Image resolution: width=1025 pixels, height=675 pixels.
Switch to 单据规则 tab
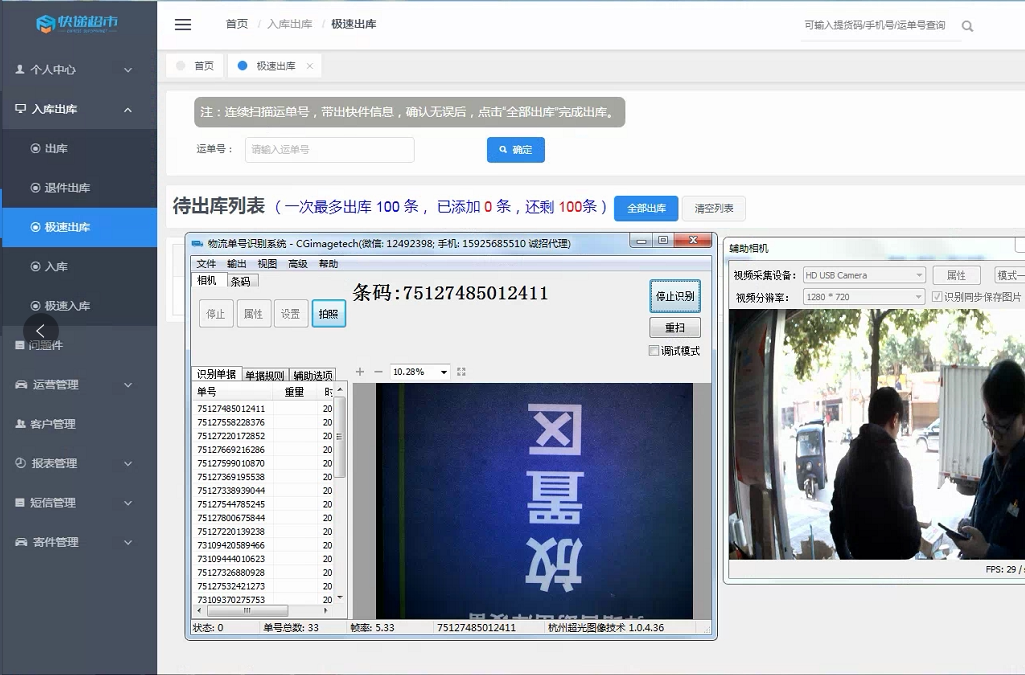point(265,375)
